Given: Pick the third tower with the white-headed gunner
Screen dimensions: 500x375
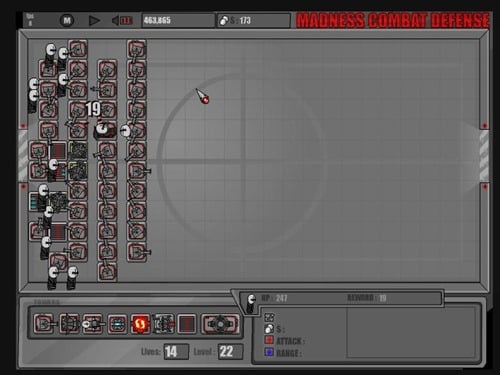Looking at the screenshot, I should [x=93, y=324].
